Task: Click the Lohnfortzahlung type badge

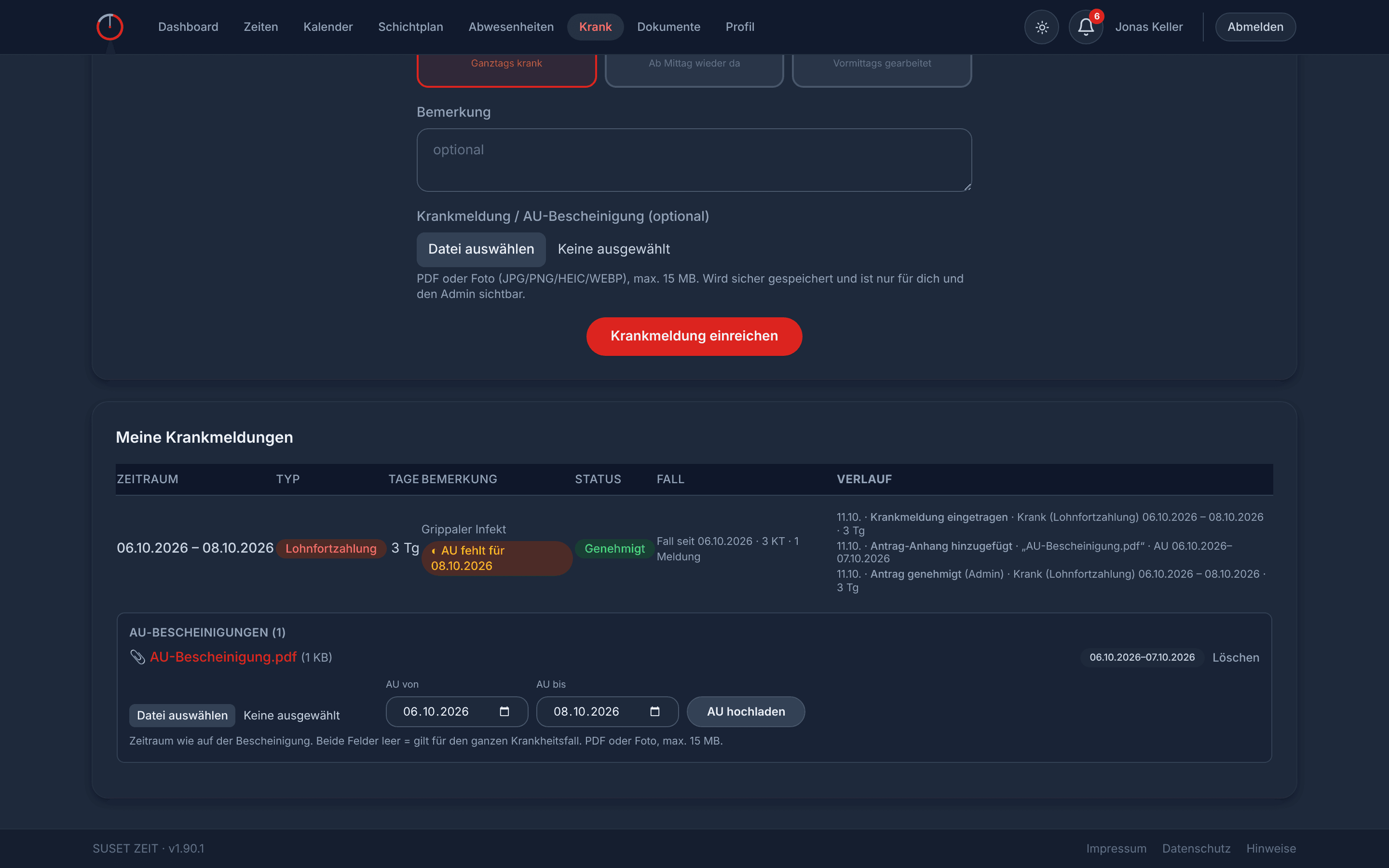Action: [x=330, y=549]
